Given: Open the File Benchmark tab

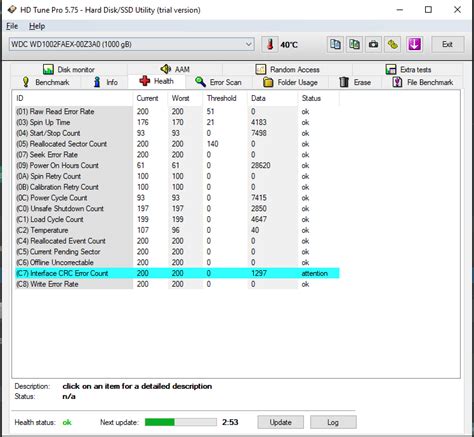Looking at the screenshot, I should [x=422, y=82].
